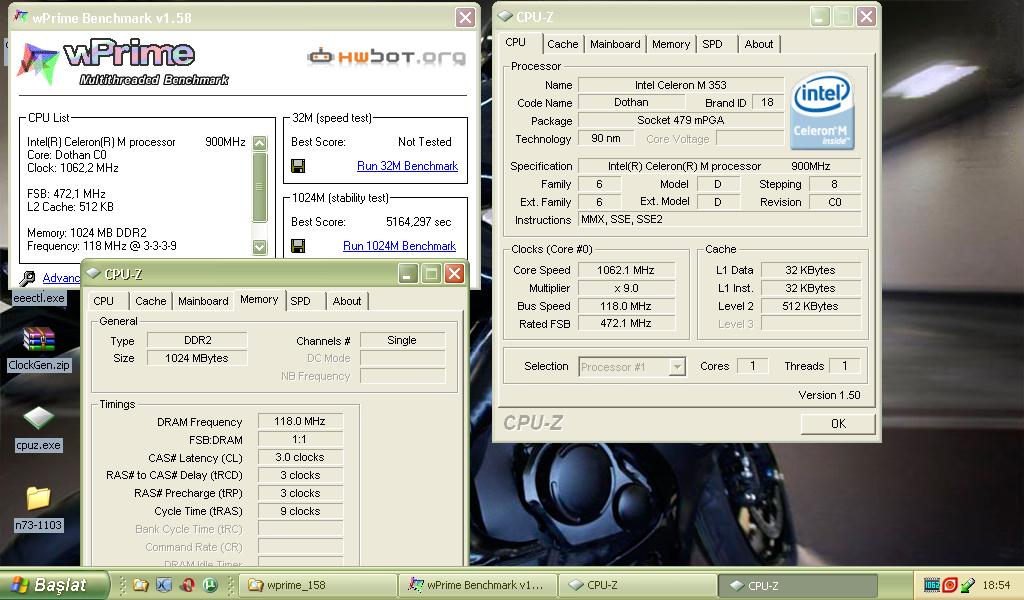
Task: Click the CPU List scrollbar thumb
Action: (x=260, y=187)
